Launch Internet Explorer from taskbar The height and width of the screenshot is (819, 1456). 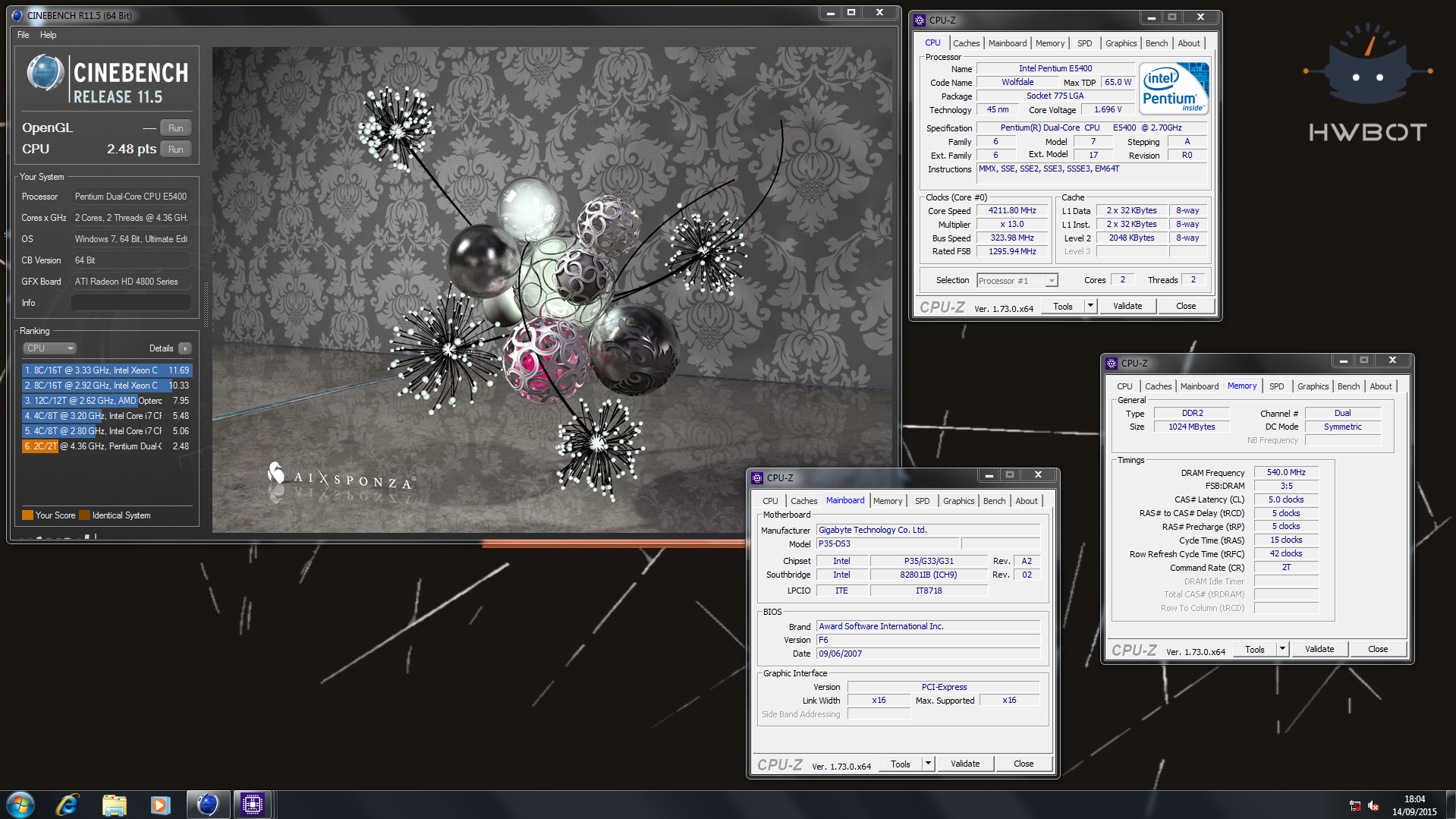click(x=68, y=805)
